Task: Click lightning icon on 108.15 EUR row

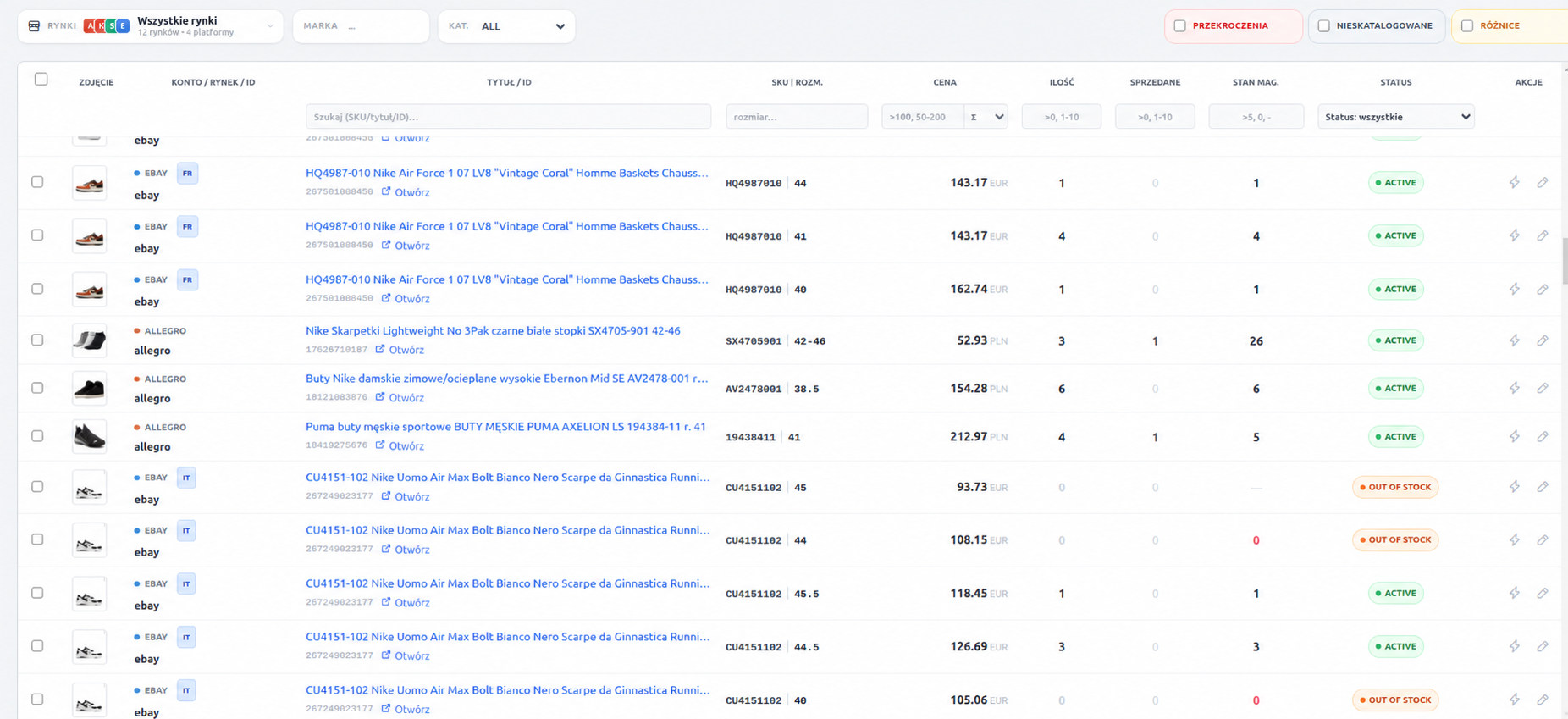Action: point(1514,539)
